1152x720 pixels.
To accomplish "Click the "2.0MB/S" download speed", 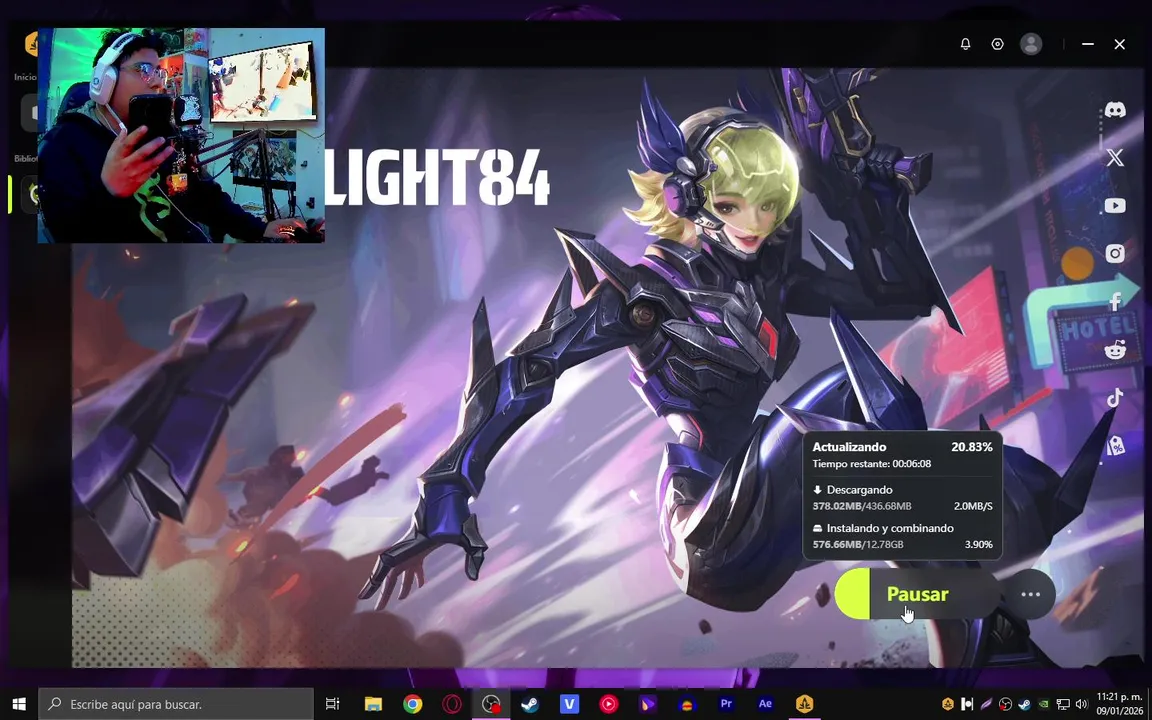I will click(973, 506).
